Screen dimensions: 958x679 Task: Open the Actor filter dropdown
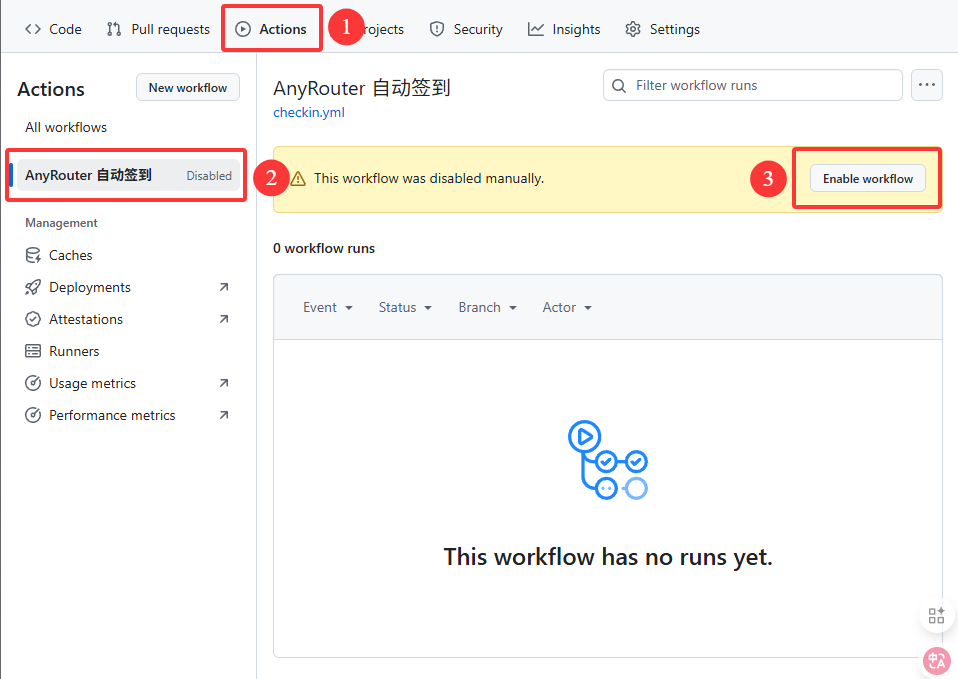click(567, 307)
